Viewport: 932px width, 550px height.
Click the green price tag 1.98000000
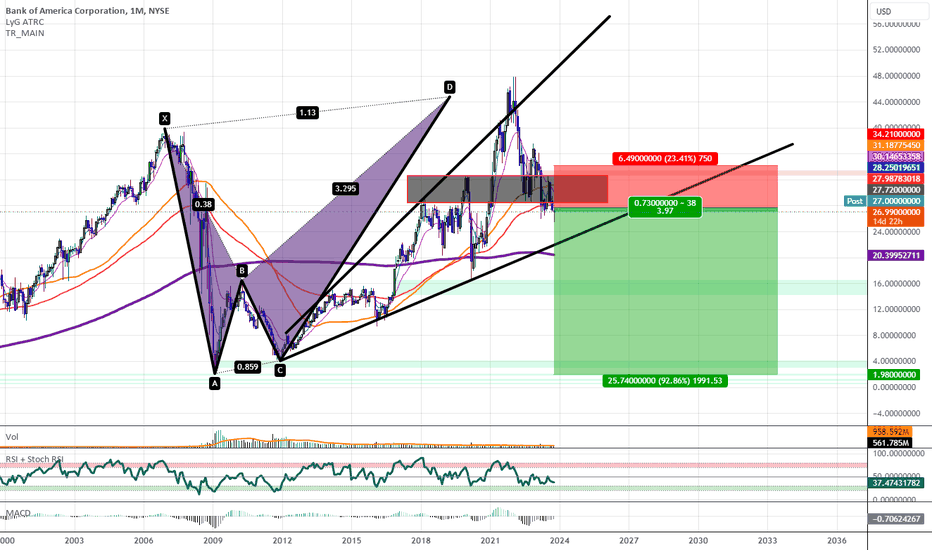point(896,375)
